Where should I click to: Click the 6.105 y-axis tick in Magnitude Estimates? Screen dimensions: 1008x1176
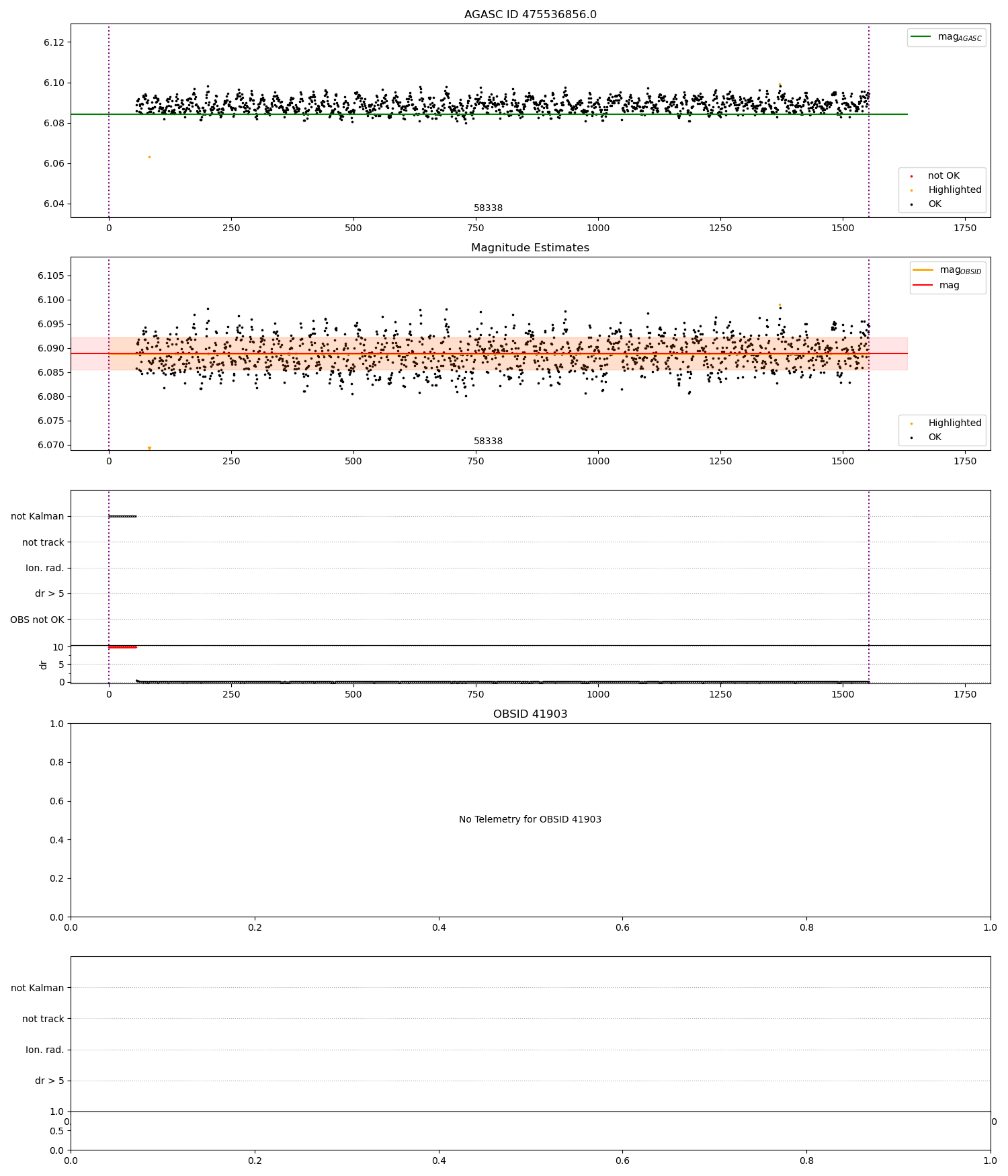pos(50,276)
